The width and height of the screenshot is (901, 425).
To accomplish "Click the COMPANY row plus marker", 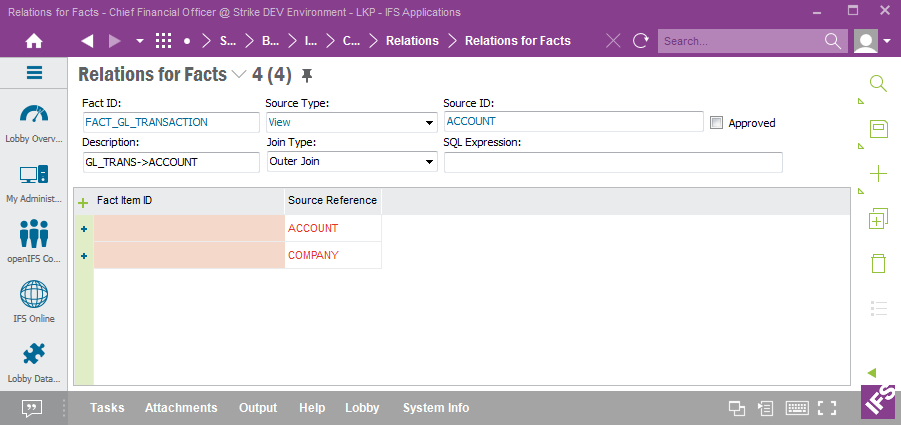I will click(84, 256).
